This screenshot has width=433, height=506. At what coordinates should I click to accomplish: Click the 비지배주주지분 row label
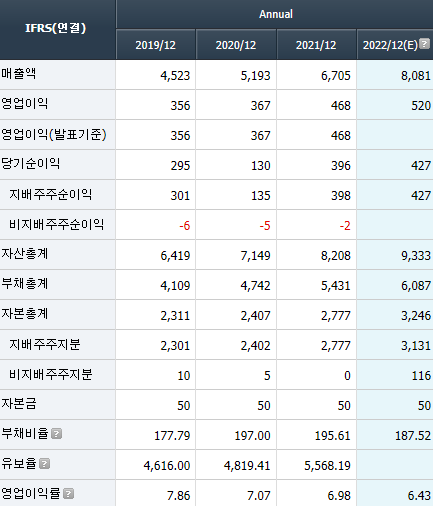(51, 374)
